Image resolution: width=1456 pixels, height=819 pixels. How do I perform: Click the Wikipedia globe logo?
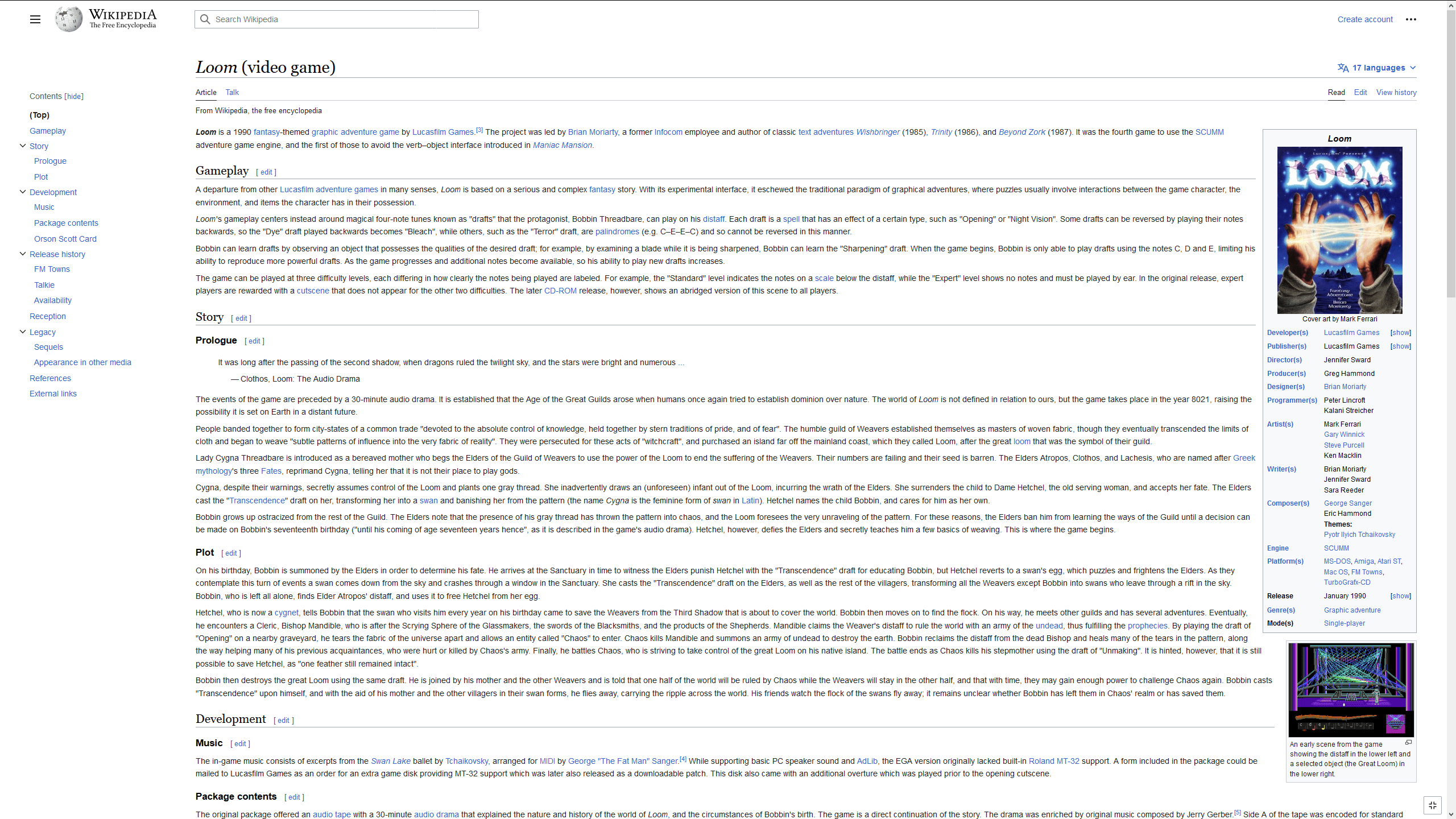(x=69, y=19)
